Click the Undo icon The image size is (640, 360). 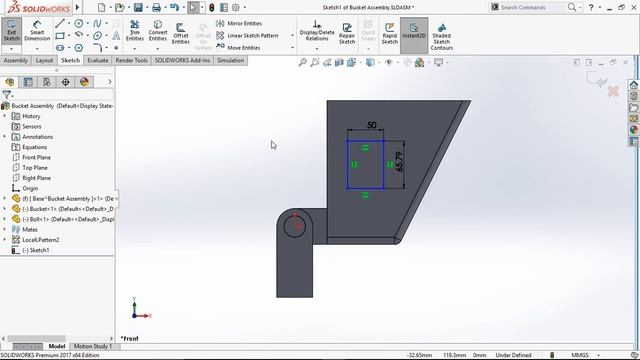tap(174, 7)
